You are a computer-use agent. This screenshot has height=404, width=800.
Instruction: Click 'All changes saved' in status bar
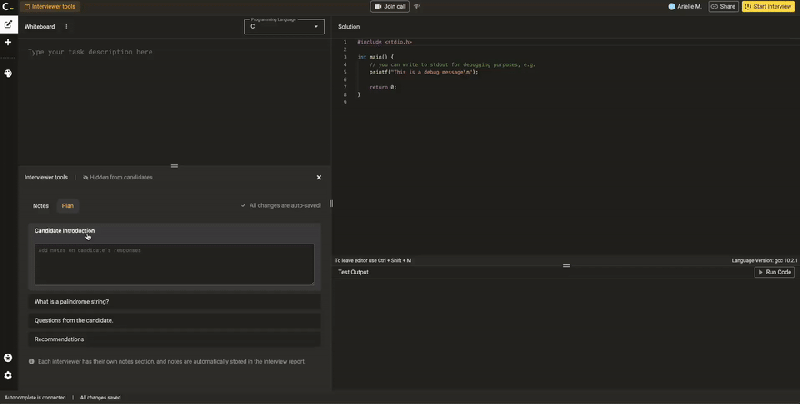100,397
